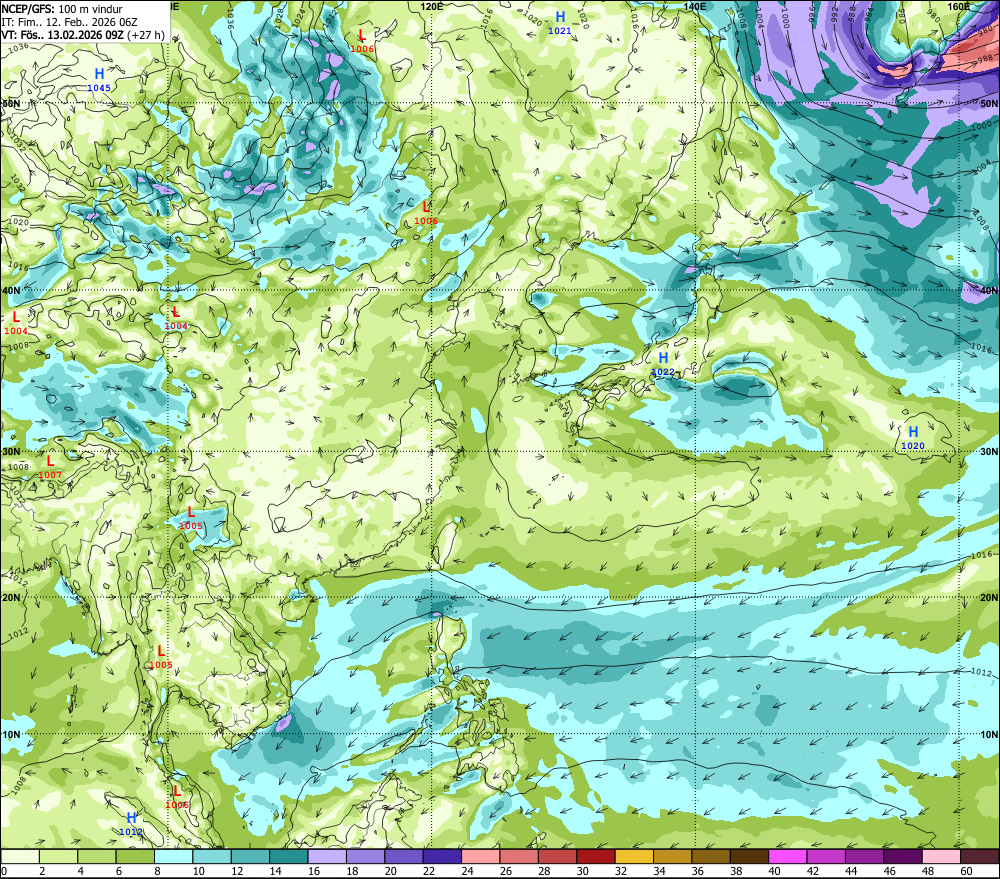
Task: Click the VT valid time 13.02.2026 09Z line
Action: point(83,35)
